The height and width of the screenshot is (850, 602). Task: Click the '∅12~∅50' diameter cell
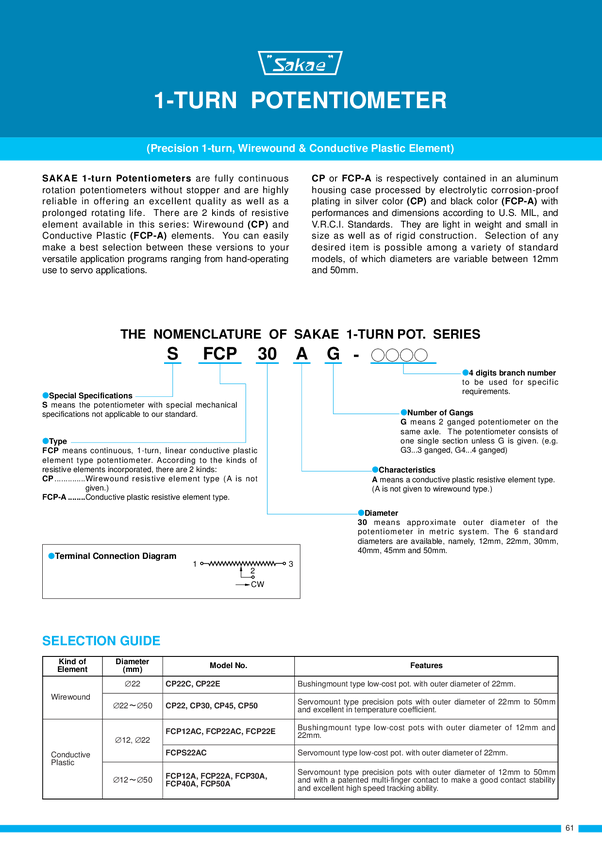[x=132, y=780]
